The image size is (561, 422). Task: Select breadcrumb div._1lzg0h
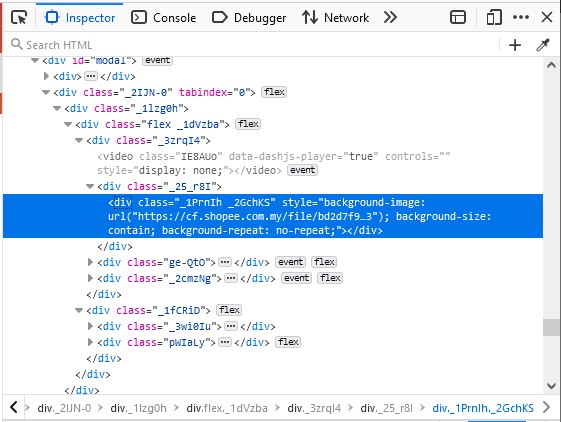tap(138, 408)
